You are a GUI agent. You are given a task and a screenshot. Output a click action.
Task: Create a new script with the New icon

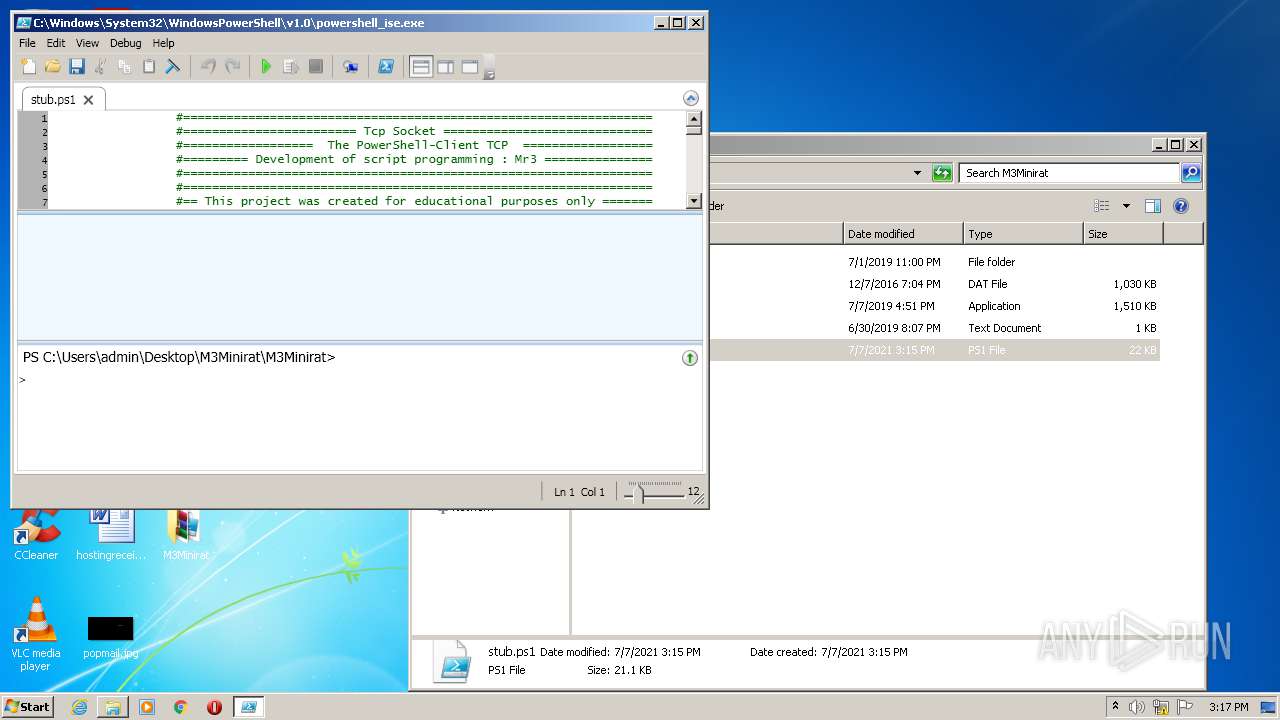pos(28,67)
